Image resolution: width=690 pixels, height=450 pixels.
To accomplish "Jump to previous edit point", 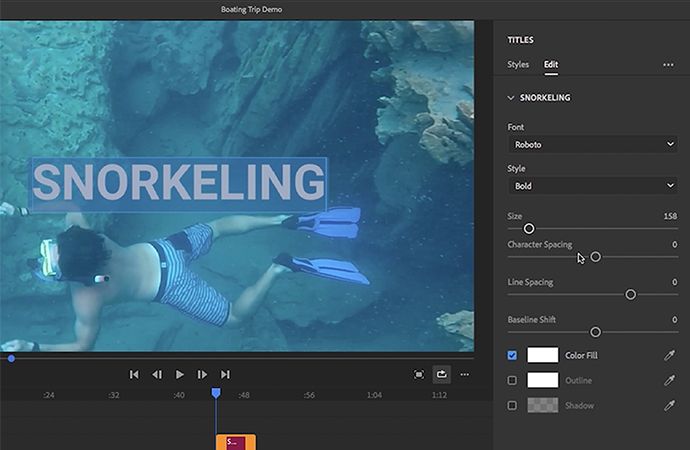I will point(134,374).
